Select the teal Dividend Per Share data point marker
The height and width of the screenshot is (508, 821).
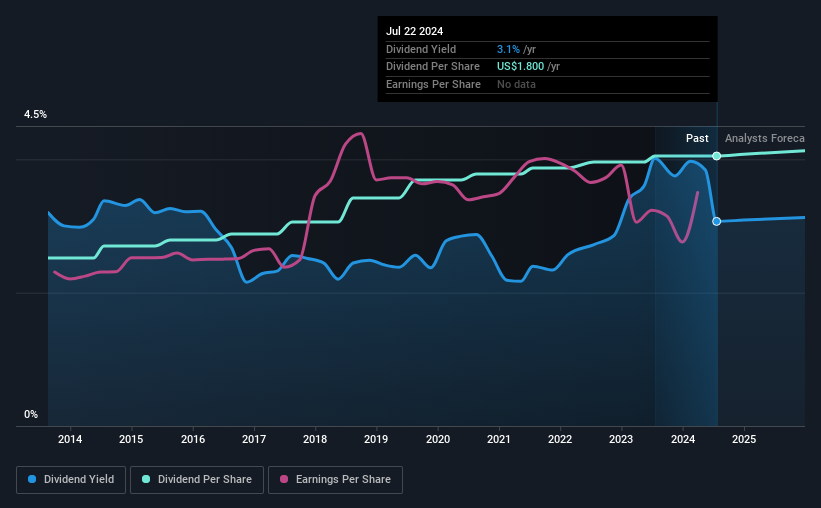tap(717, 156)
